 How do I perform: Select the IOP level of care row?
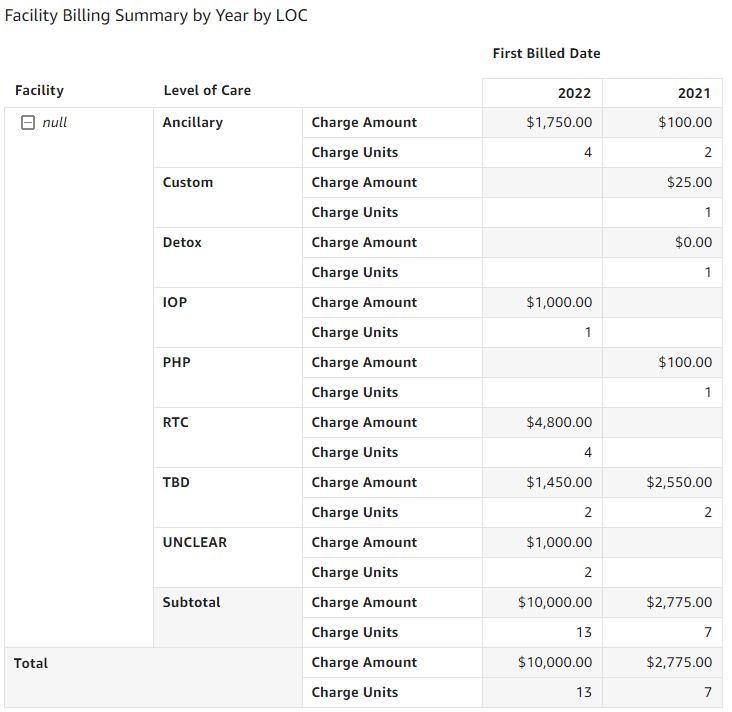coord(175,303)
